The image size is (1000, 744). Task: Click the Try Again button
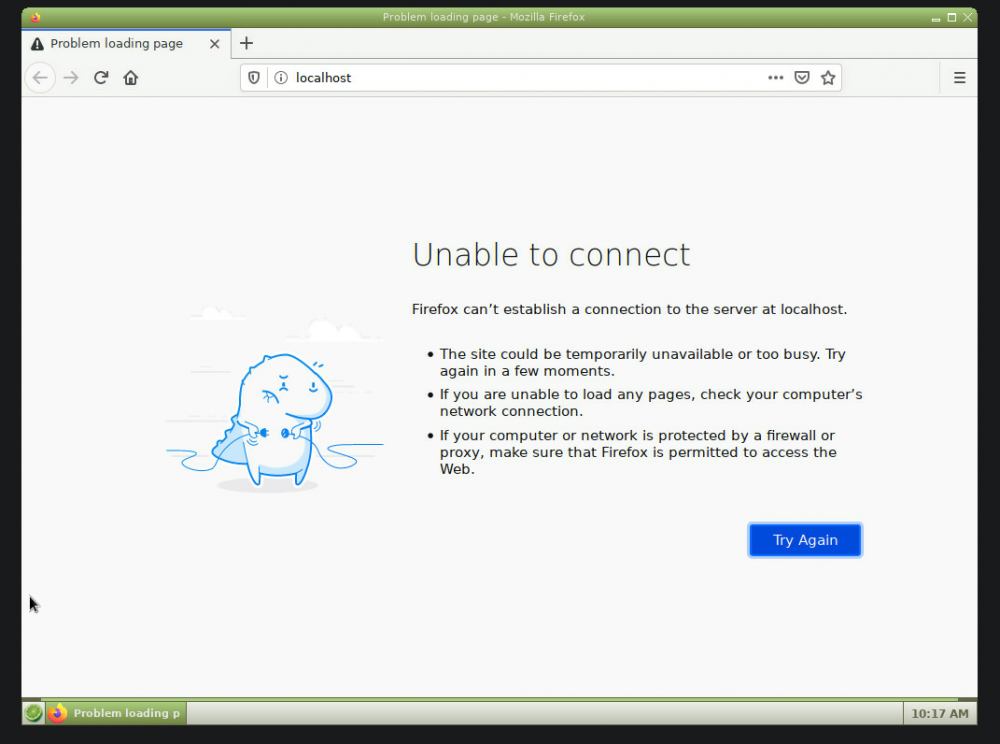click(x=805, y=540)
